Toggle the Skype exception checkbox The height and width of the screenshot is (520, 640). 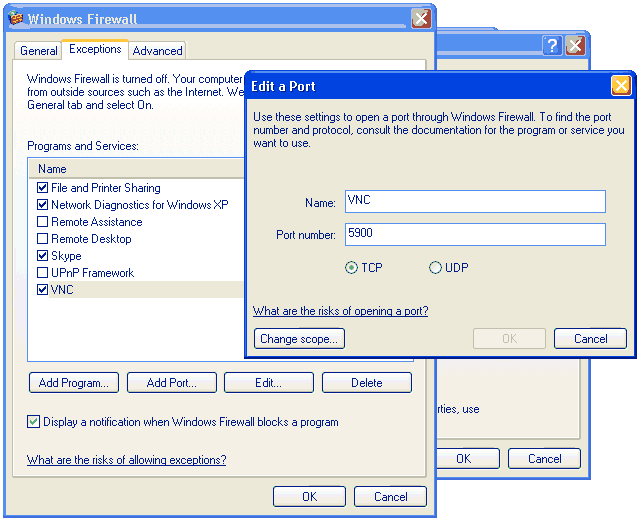tap(42, 256)
